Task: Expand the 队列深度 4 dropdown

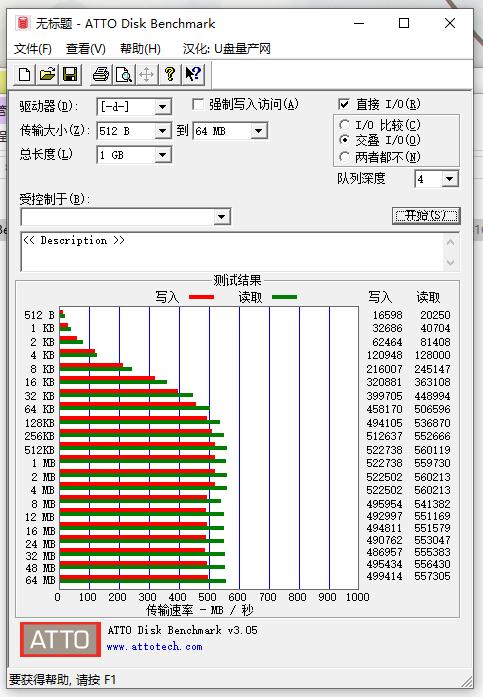Action: click(450, 179)
